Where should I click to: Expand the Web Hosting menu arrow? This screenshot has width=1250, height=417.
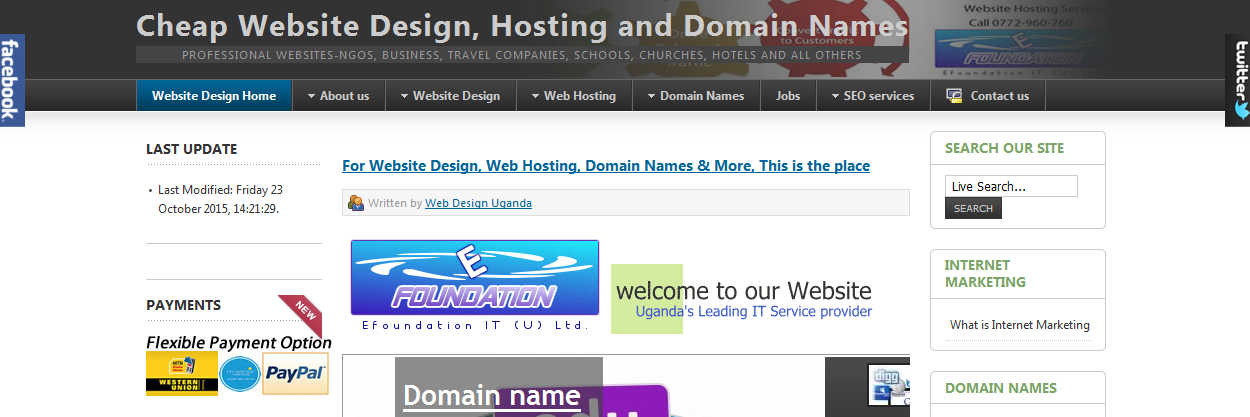point(535,96)
